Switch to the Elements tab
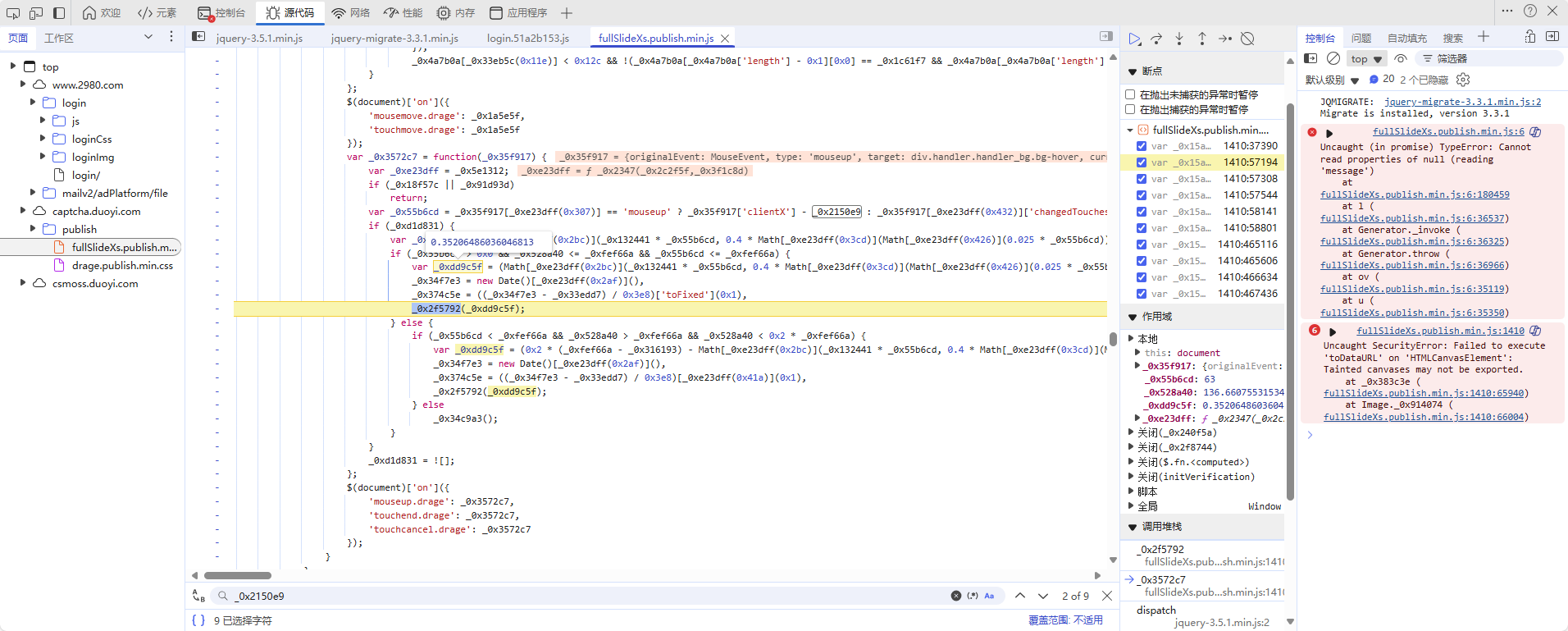 (x=157, y=12)
